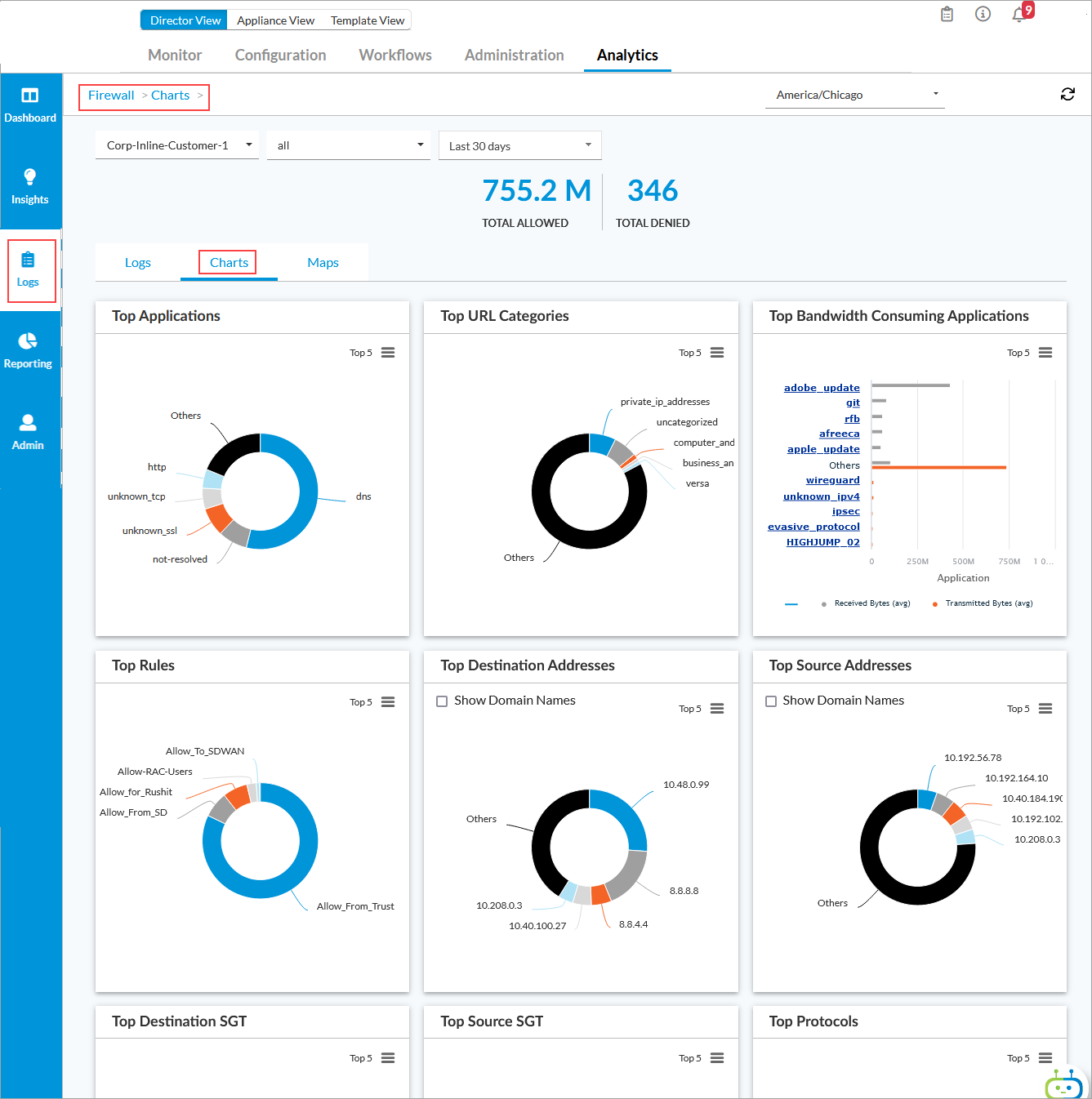Viewport: 1092px width, 1099px height.
Task: Open the Dashboard sidebar icon
Action: pyautogui.click(x=30, y=96)
